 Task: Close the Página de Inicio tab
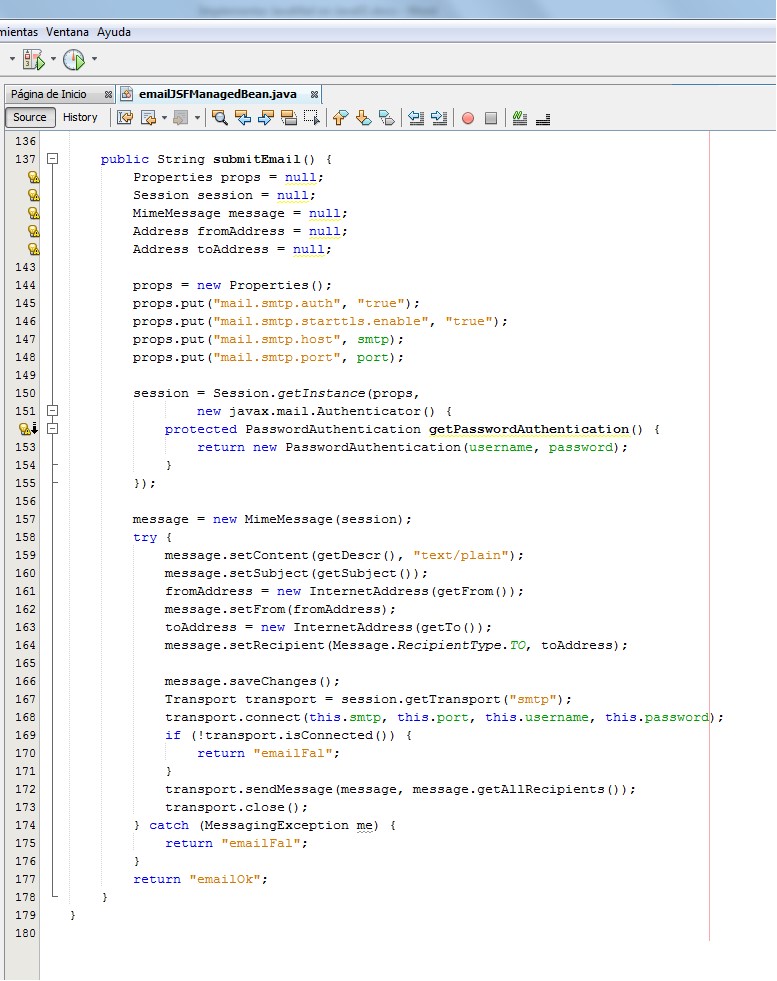(108, 94)
